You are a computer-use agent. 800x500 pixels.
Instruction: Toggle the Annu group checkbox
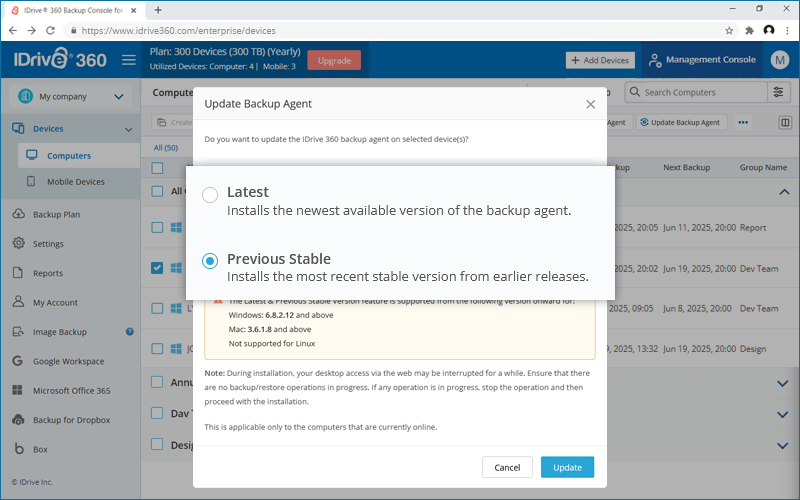157,382
